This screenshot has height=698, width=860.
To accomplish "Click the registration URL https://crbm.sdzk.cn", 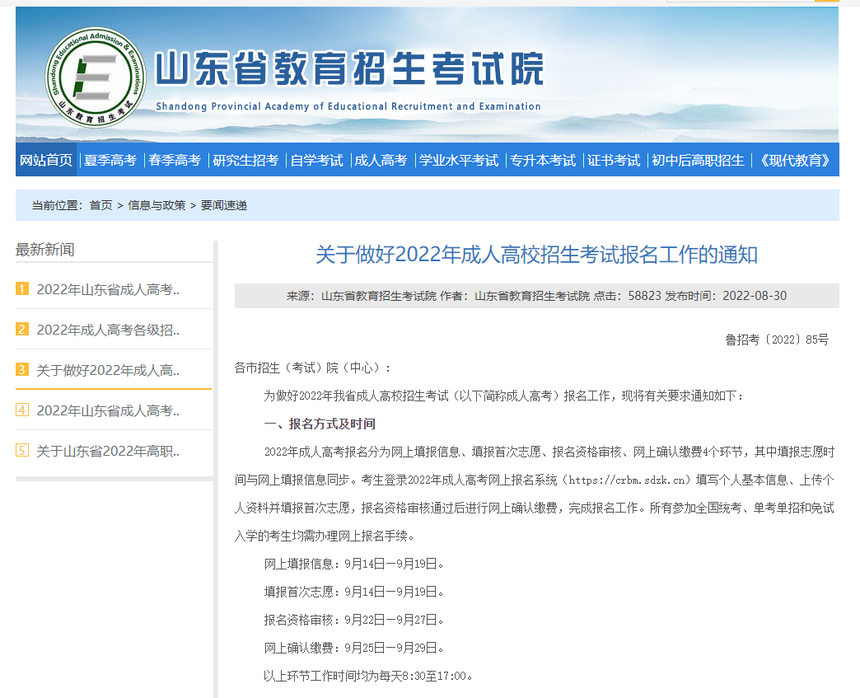I will point(627,480).
